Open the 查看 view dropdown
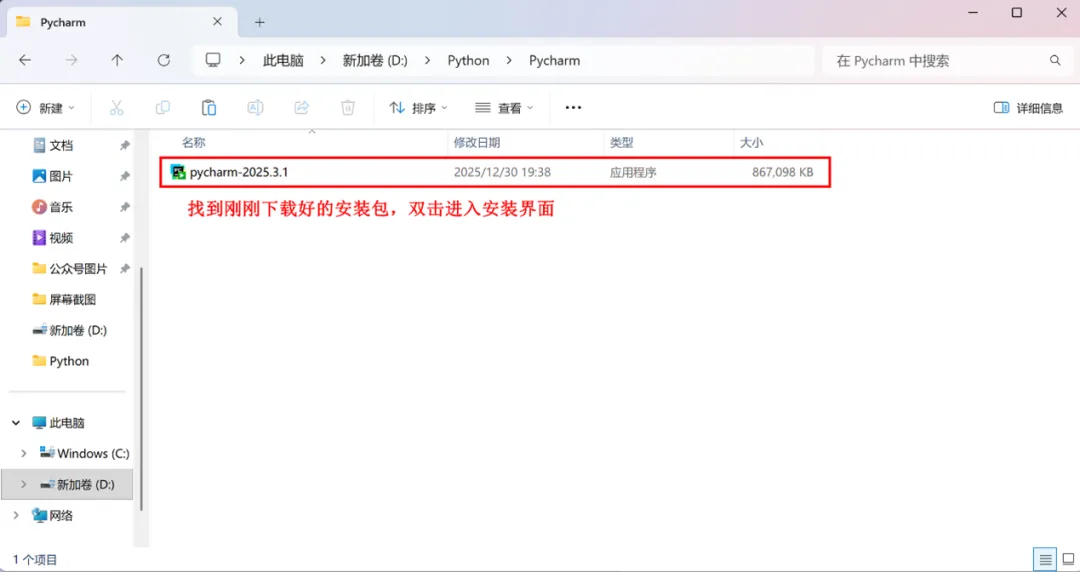 pyautogui.click(x=504, y=108)
